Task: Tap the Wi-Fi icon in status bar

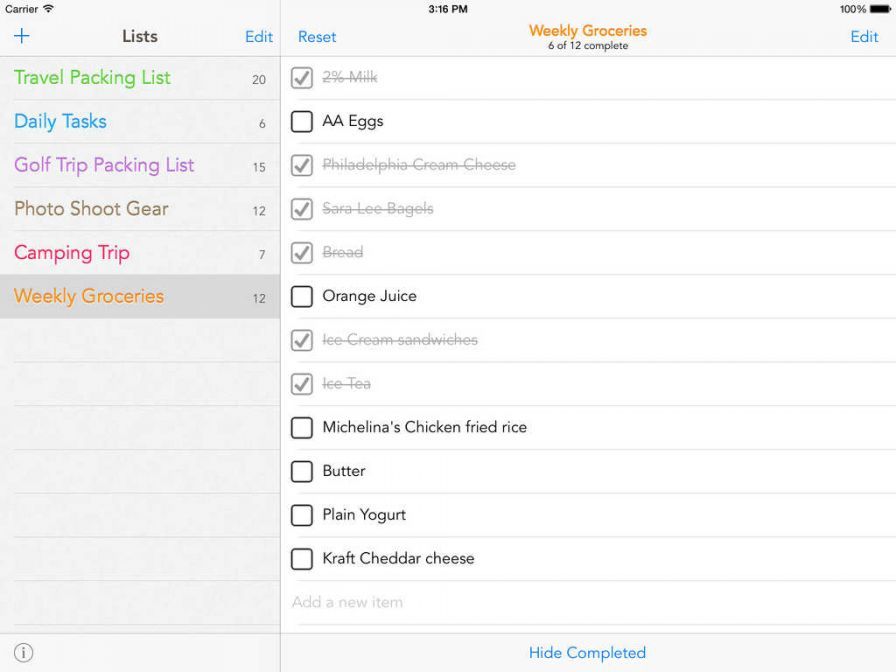Action: 49,9
